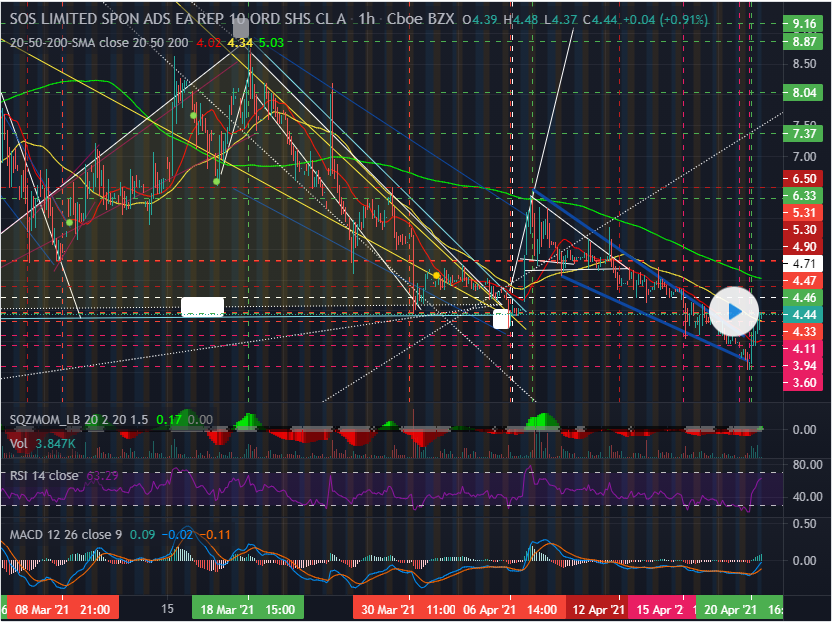Viewport: 832px width, 622px height.
Task: Select the 12 Apr '21 date marker
Action: click(597, 608)
